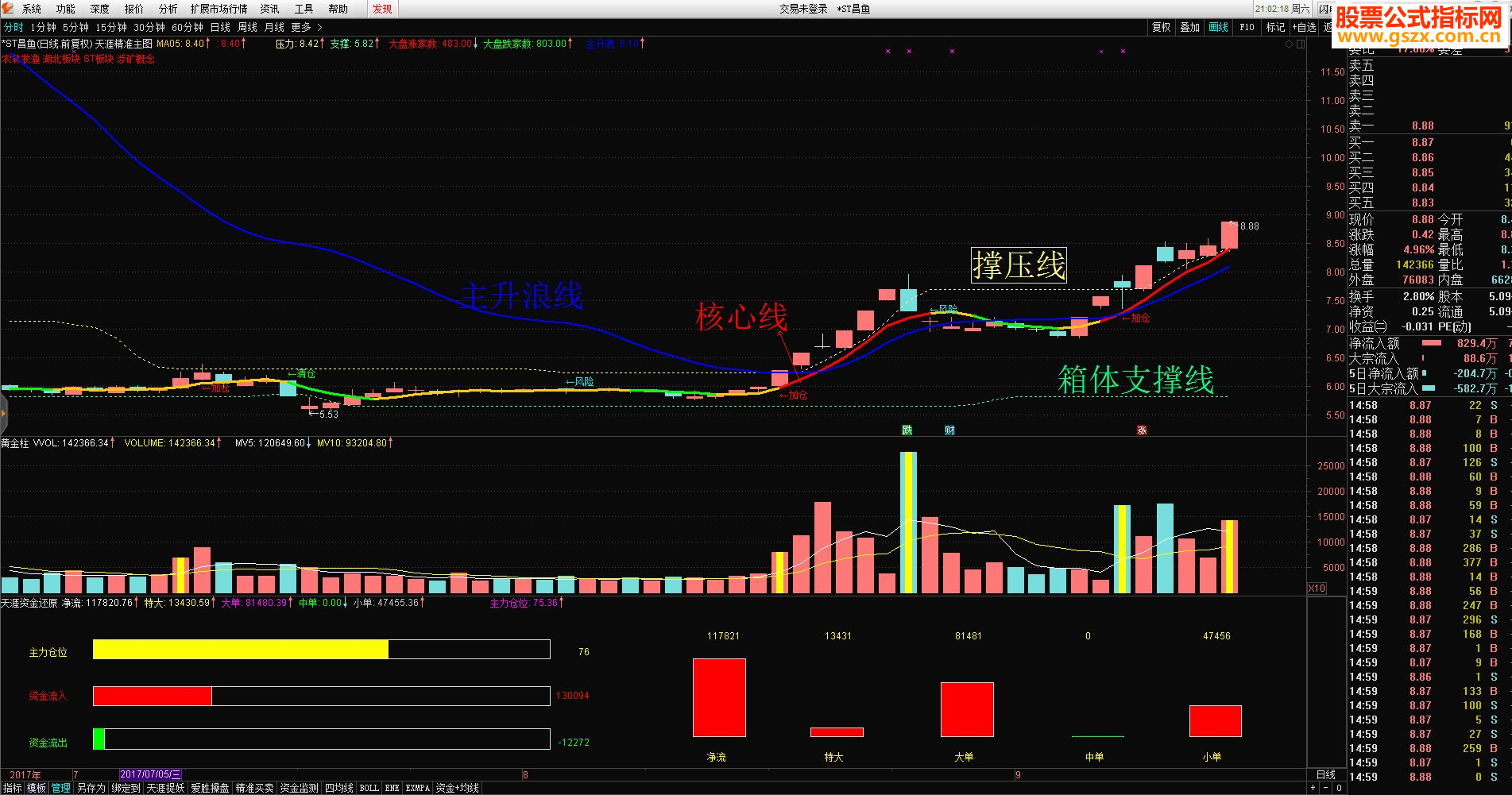Click the red 资金流入 progress bar
Image resolution: width=1512 pixels, height=795 pixels.
153,696
